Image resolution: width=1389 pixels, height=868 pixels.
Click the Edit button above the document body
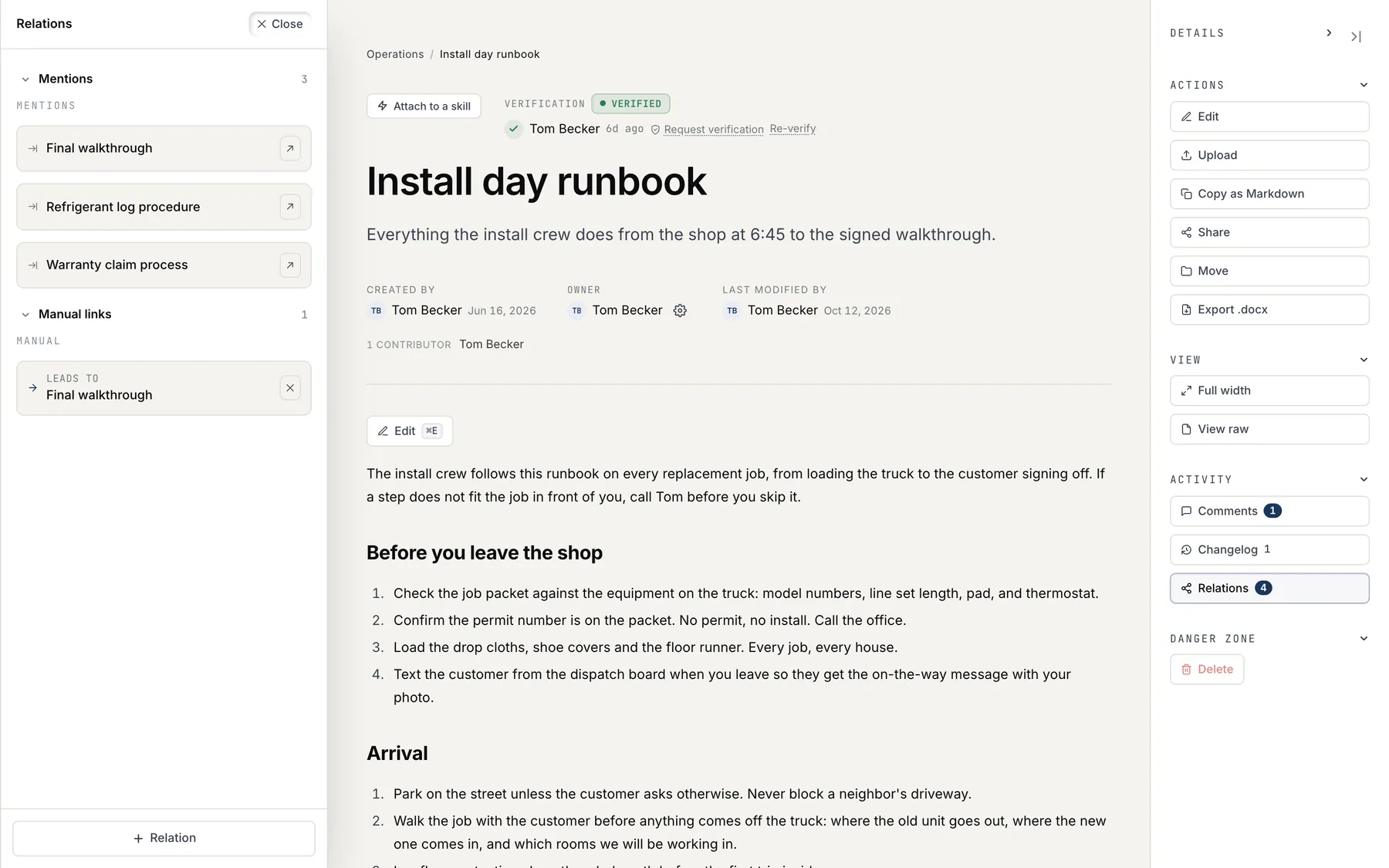click(410, 431)
